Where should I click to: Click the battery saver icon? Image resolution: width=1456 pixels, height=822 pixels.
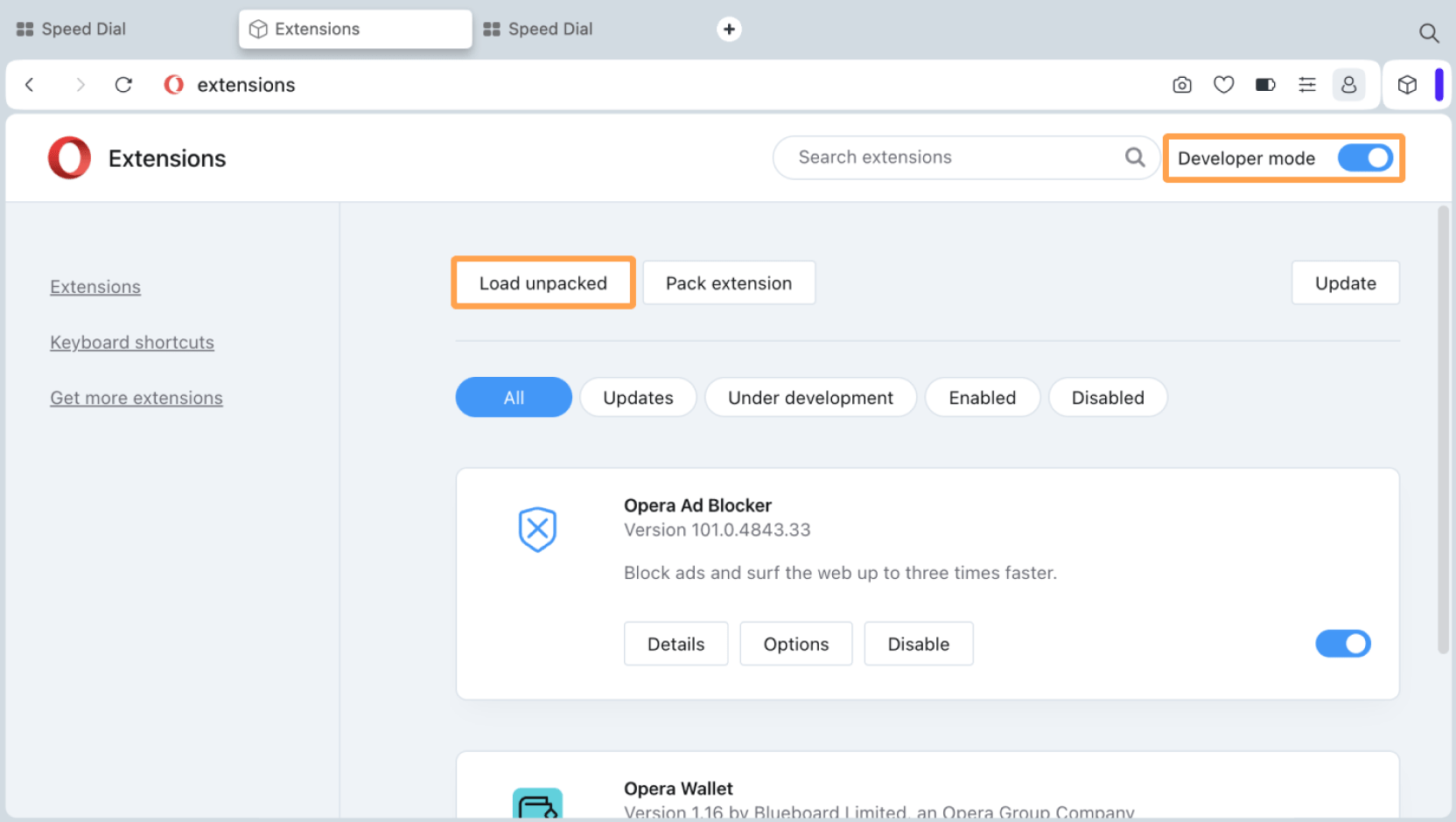(x=1265, y=85)
